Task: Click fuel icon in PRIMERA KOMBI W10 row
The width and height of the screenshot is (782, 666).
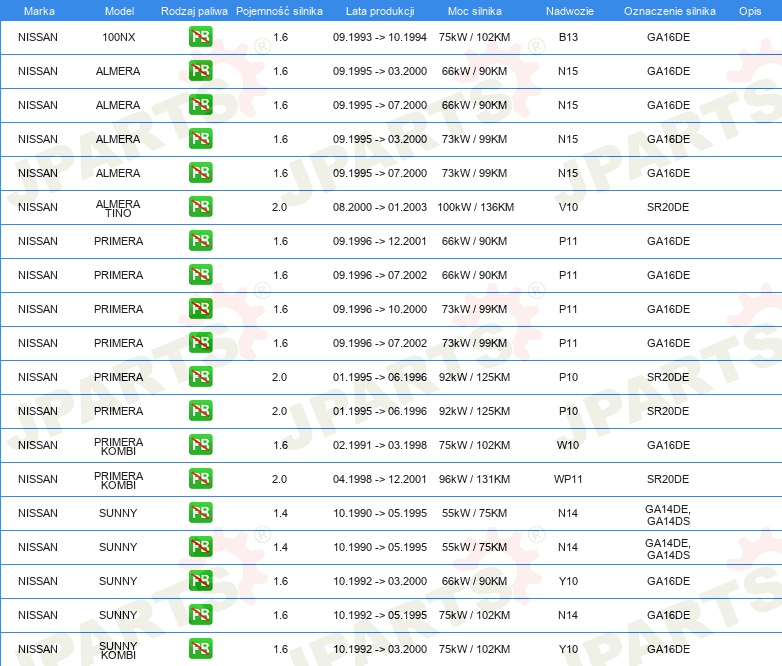Action: pos(200,444)
